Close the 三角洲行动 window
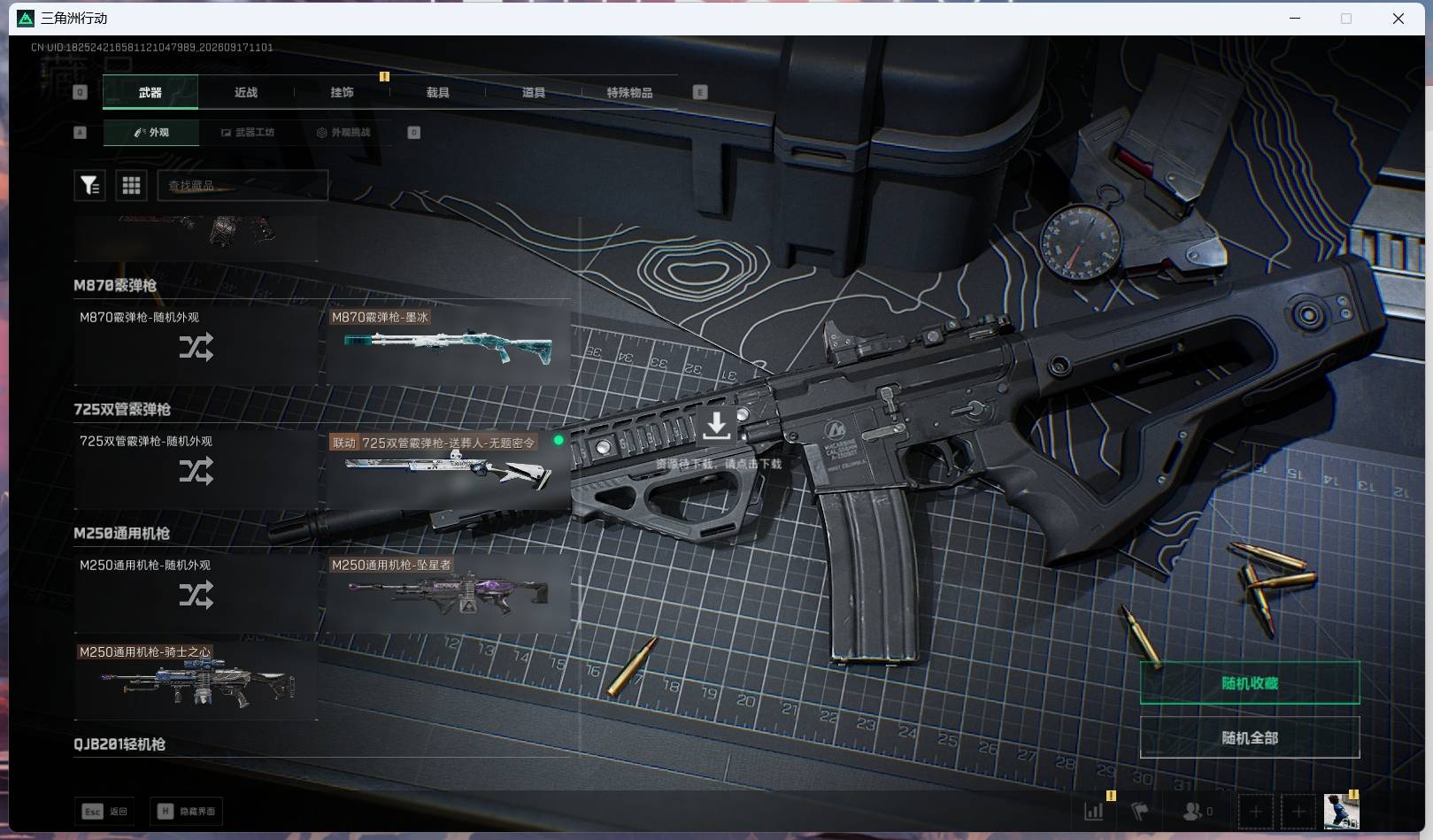 1398,19
